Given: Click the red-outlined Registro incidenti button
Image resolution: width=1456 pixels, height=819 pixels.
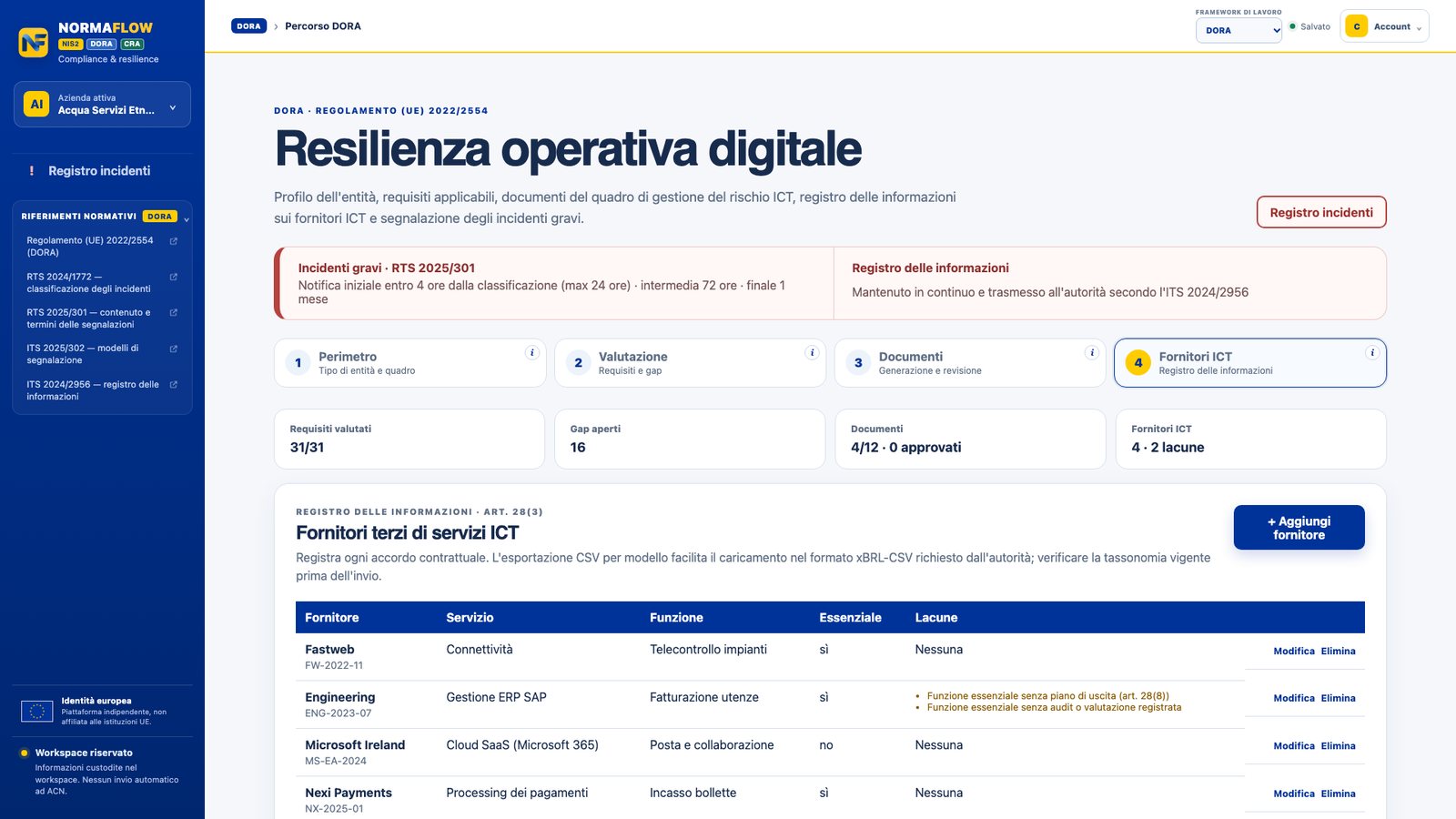Looking at the screenshot, I should pyautogui.click(x=1321, y=212).
